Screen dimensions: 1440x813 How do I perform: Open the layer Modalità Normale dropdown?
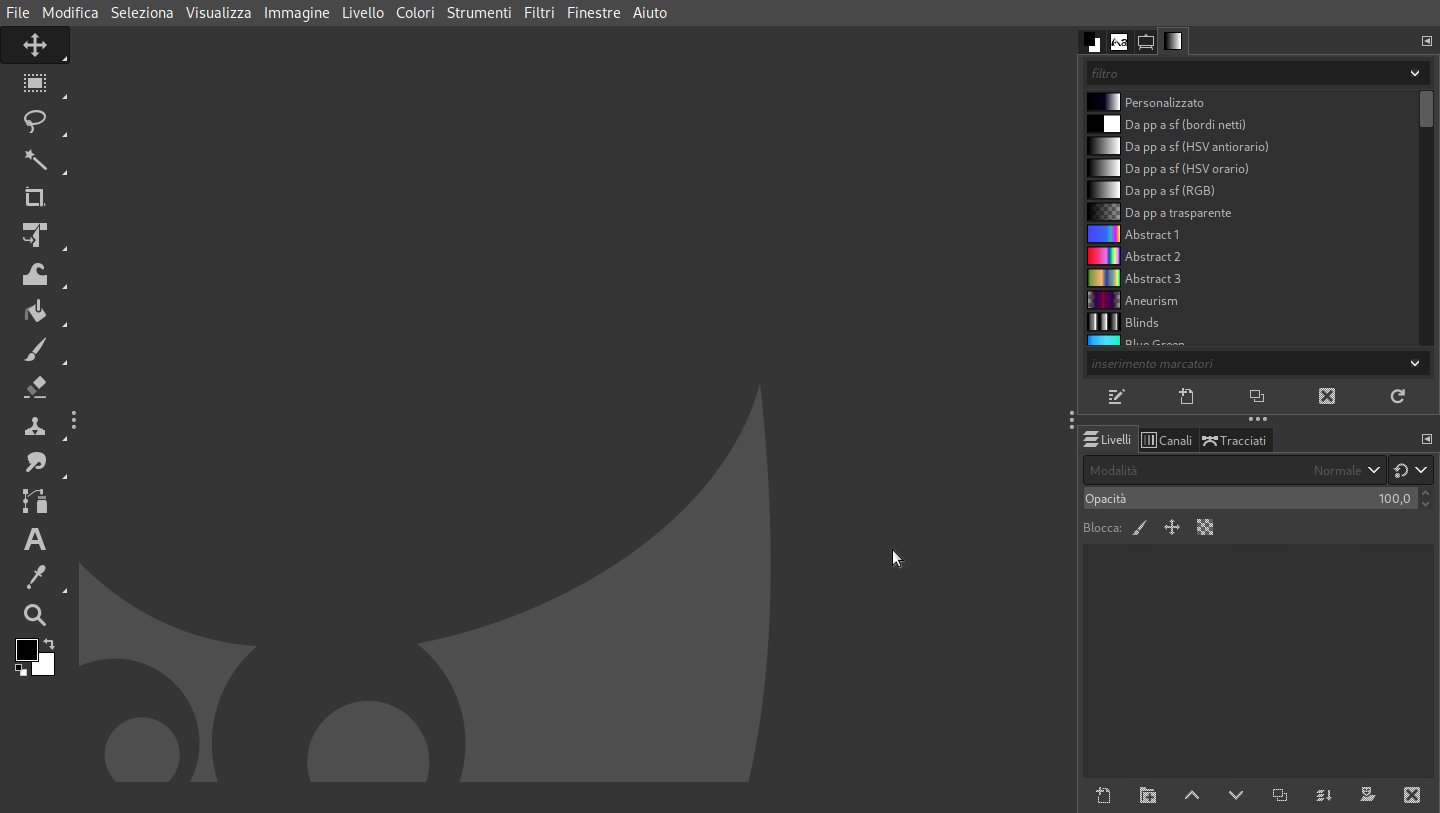1233,470
